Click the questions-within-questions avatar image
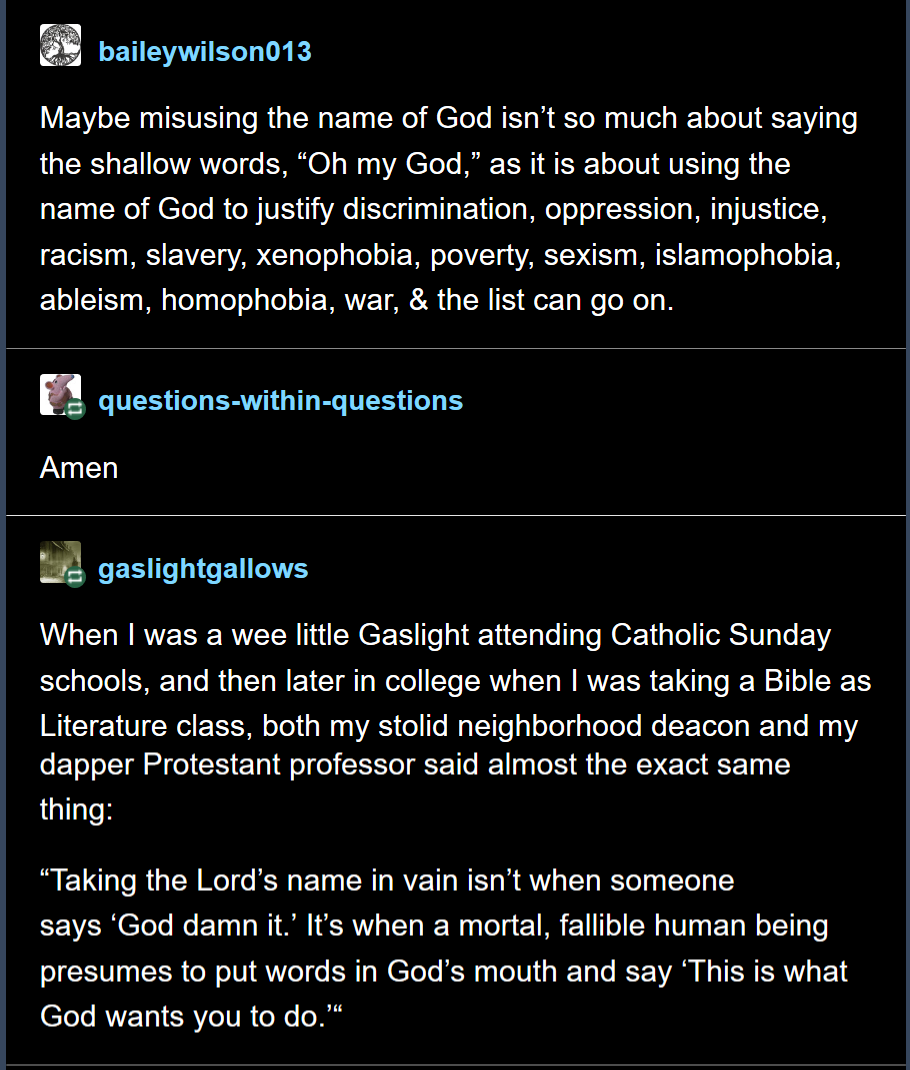The image size is (910, 1070). (60, 394)
